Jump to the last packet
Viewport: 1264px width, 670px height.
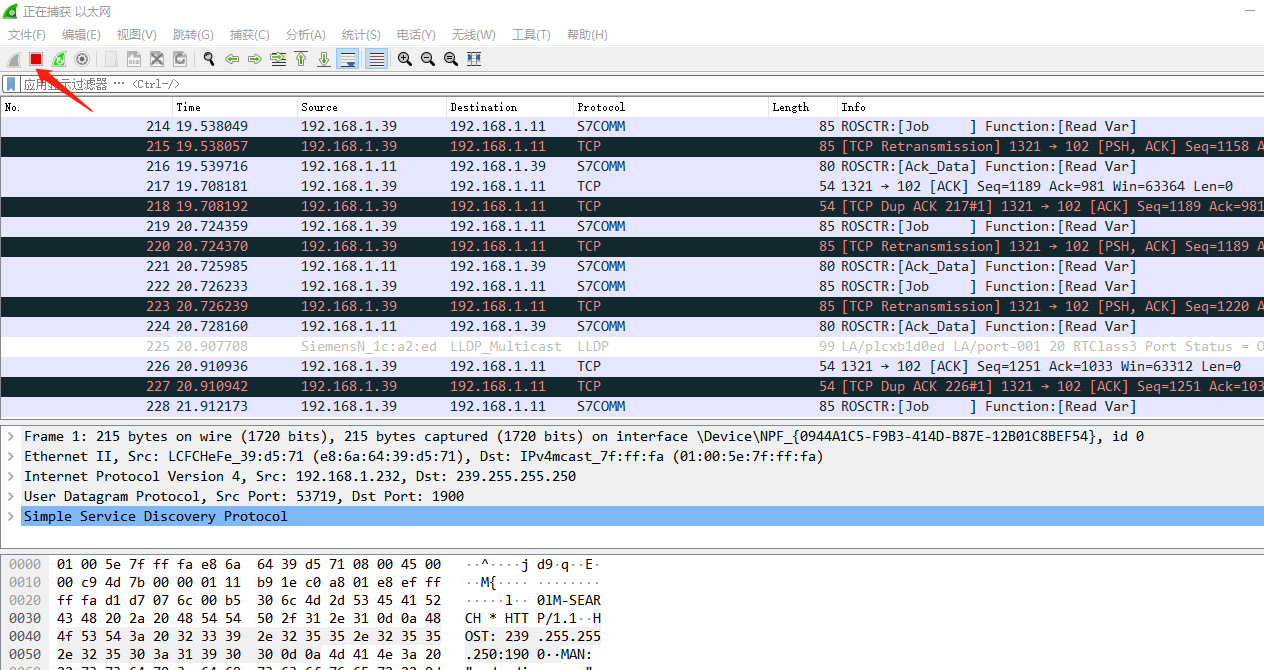324,59
